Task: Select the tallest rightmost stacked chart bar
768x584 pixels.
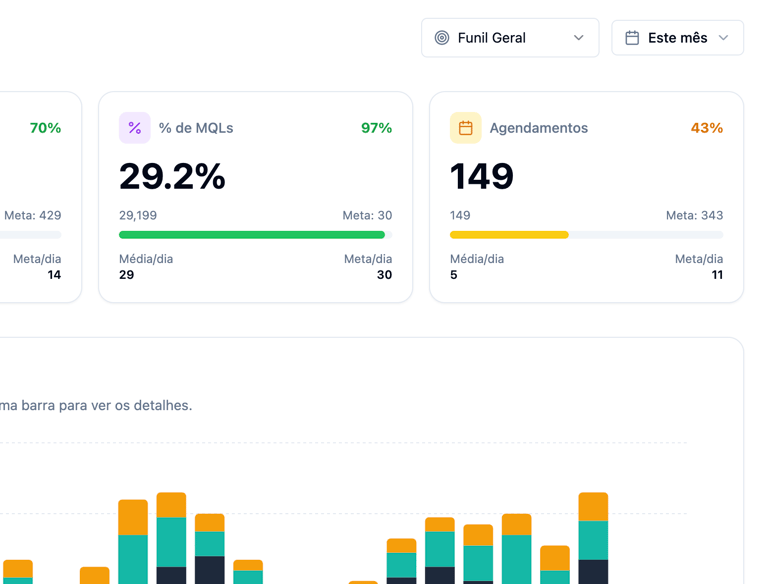Action: pyautogui.click(x=593, y=538)
